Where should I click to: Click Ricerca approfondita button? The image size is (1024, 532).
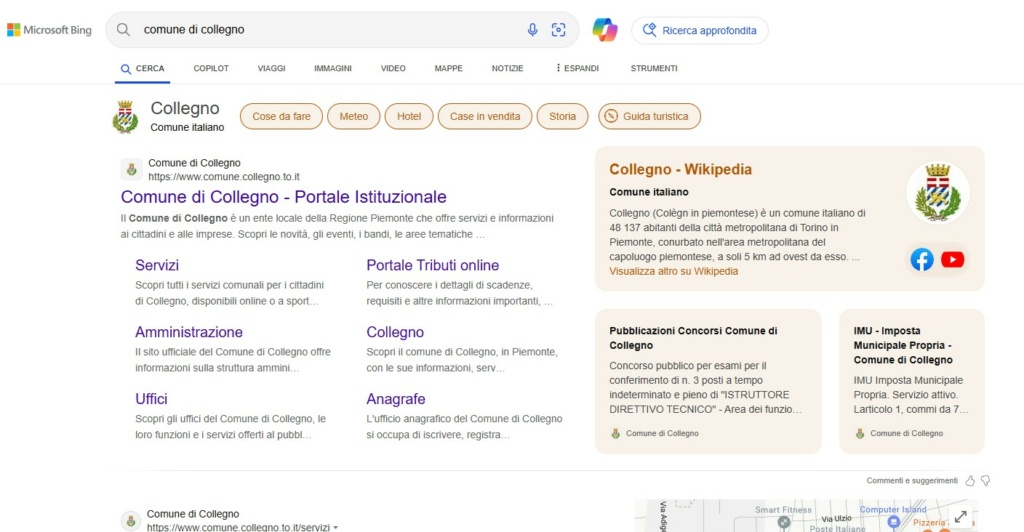(x=699, y=30)
